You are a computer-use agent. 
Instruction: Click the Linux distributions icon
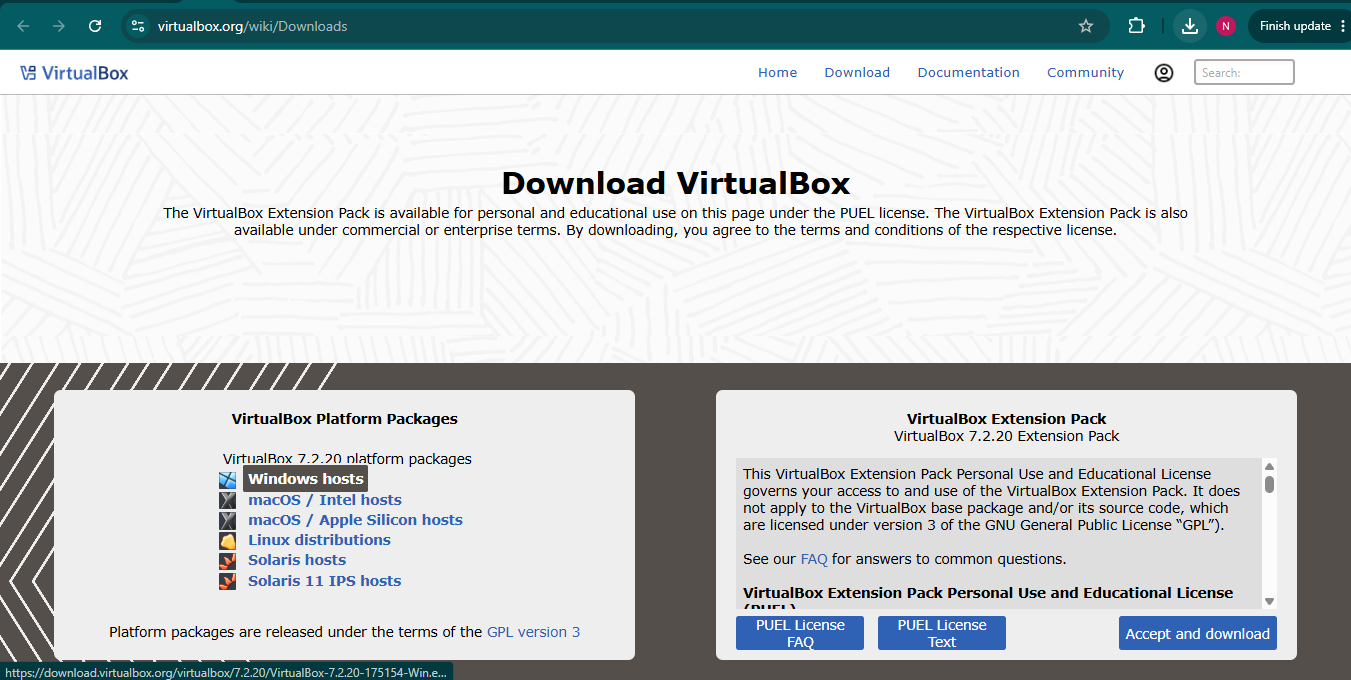(x=228, y=540)
